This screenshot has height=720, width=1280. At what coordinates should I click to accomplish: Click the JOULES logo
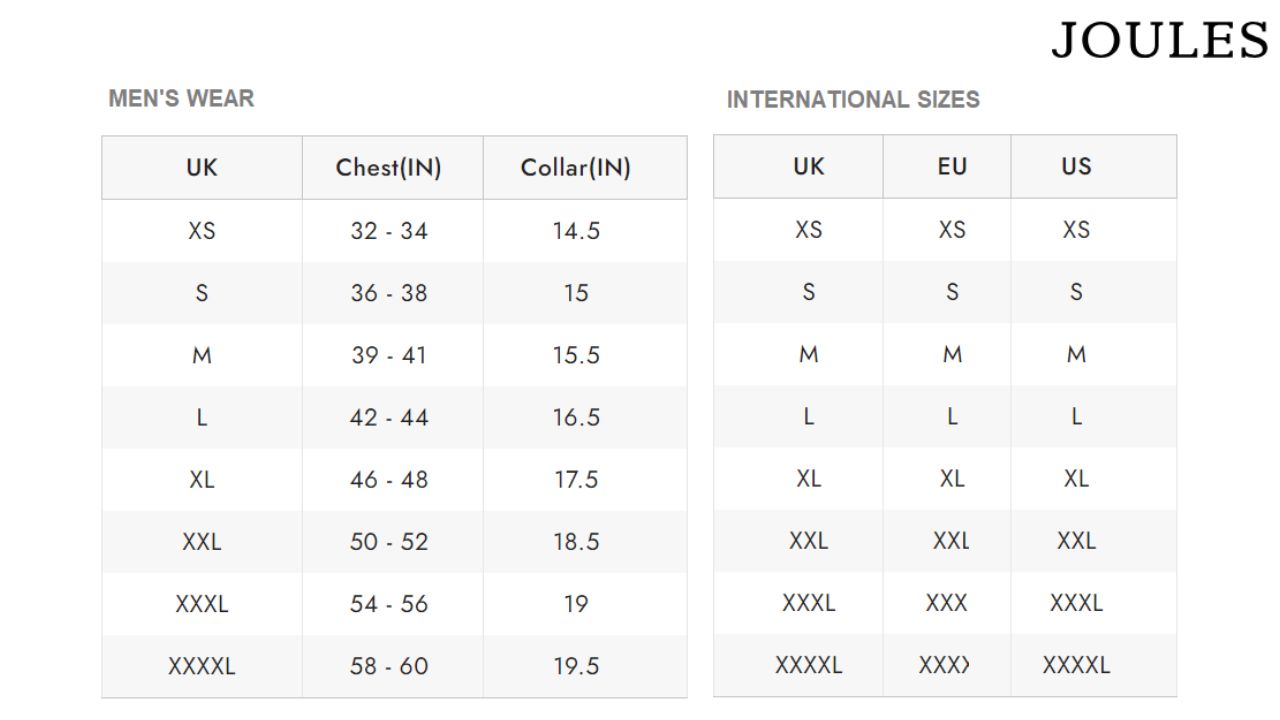[x=1159, y=41]
